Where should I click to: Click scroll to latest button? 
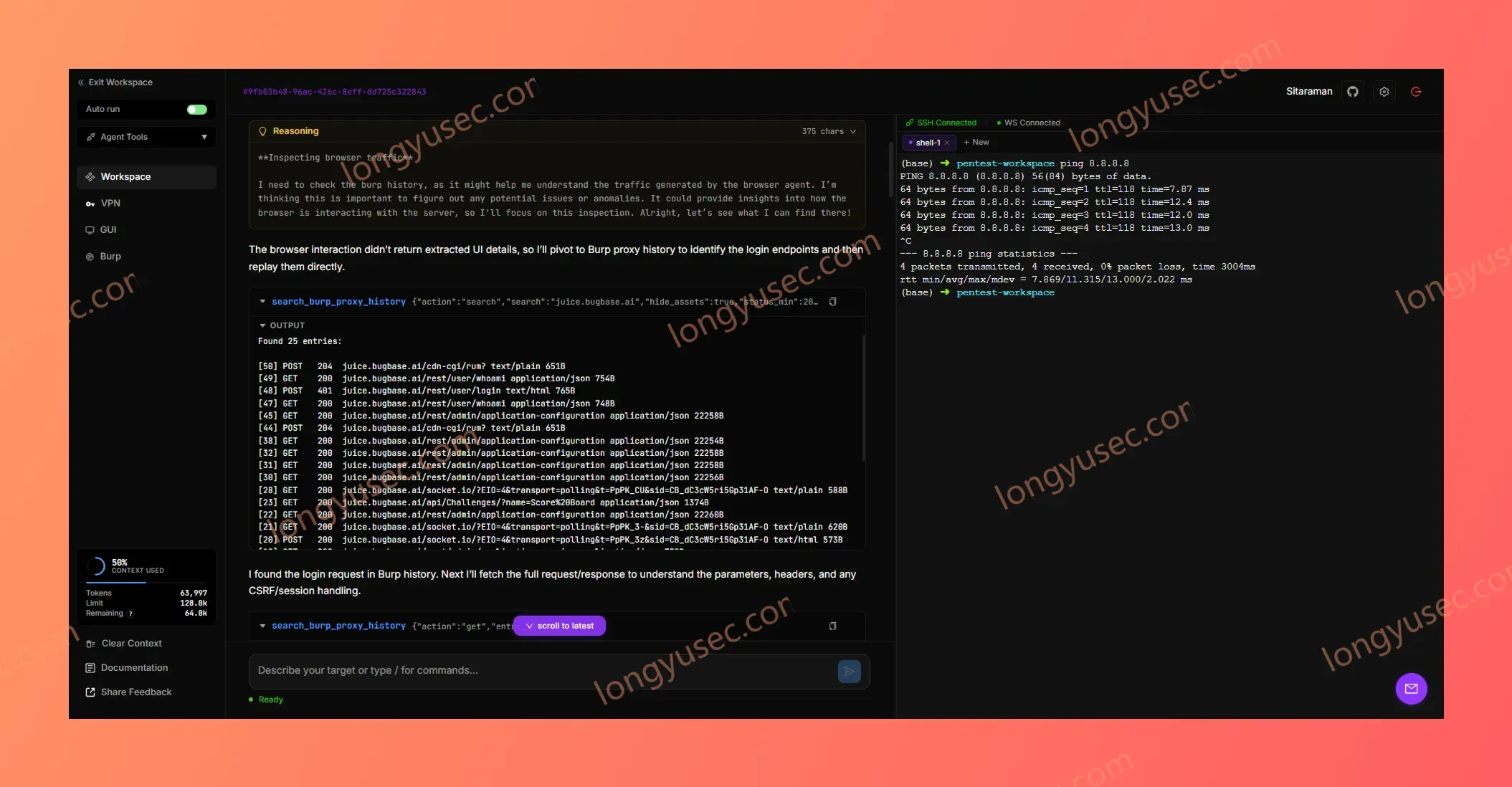(x=559, y=626)
